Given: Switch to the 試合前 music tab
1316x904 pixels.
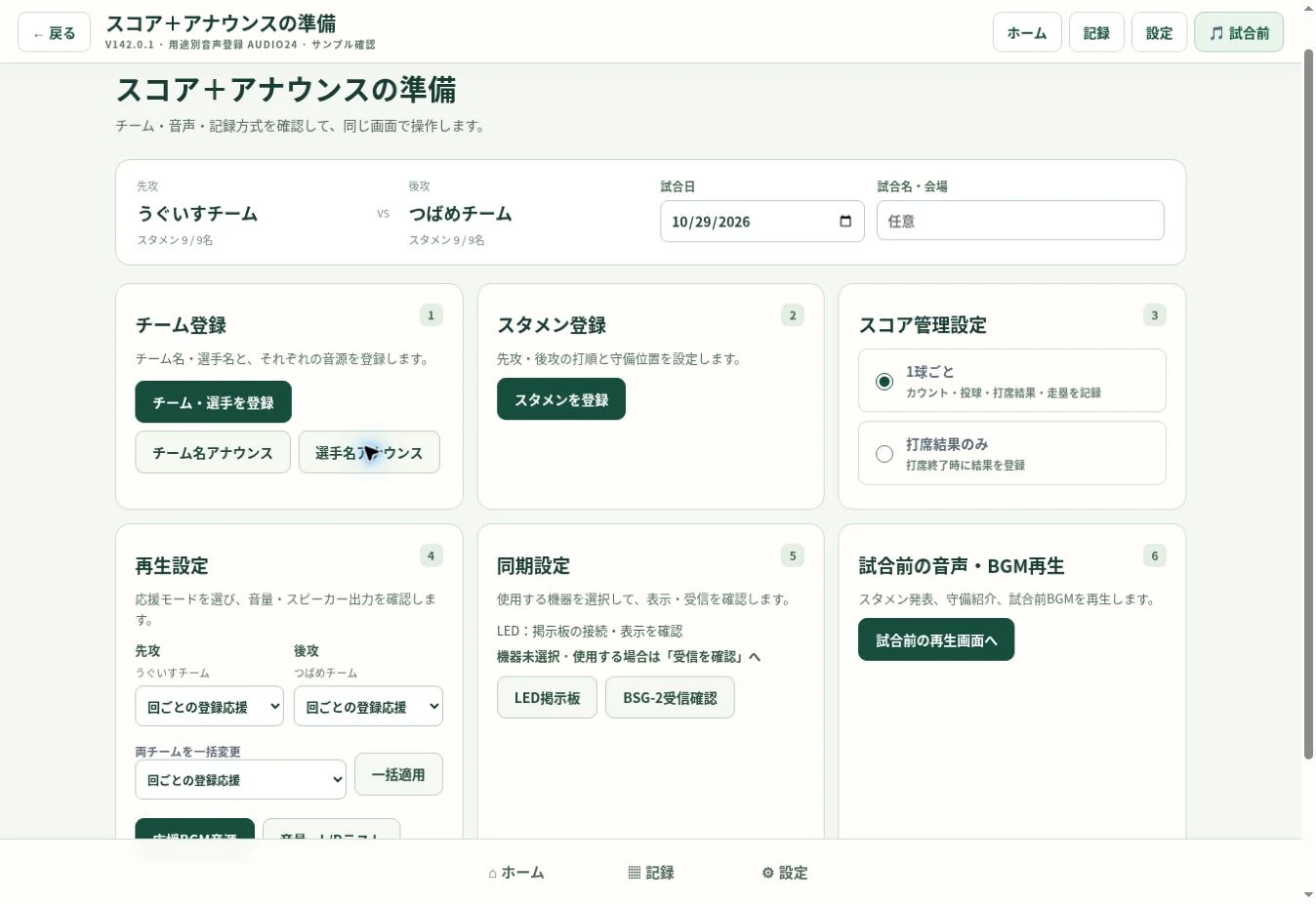Looking at the screenshot, I should coord(1239,33).
